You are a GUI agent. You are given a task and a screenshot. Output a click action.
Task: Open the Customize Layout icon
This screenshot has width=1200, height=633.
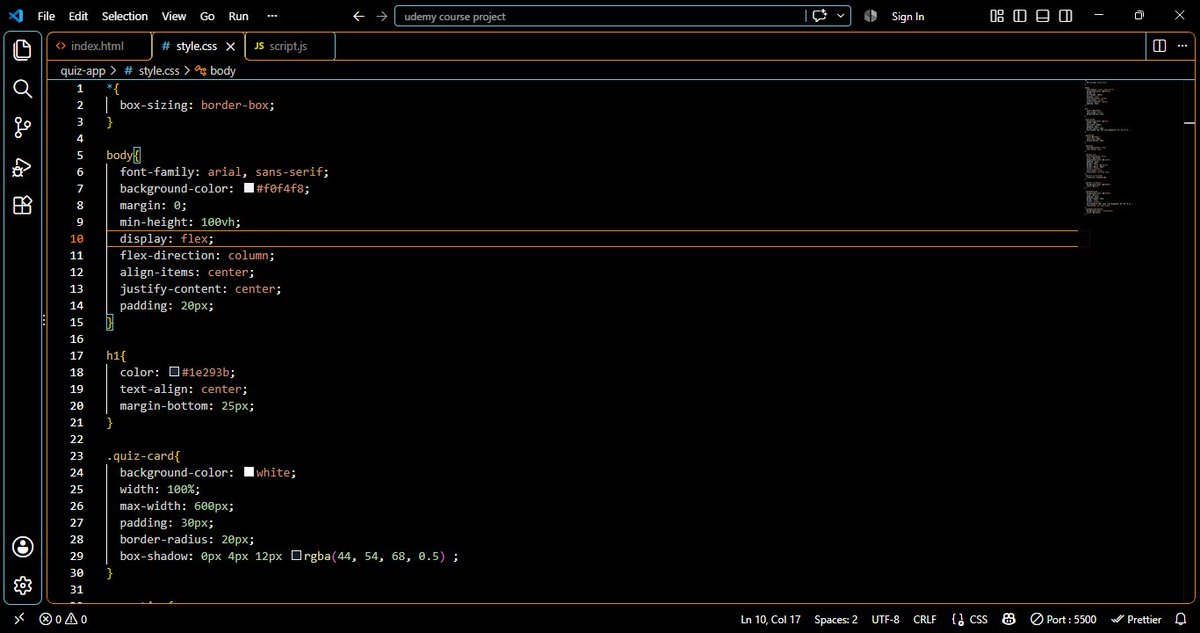[x=997, y=16]
